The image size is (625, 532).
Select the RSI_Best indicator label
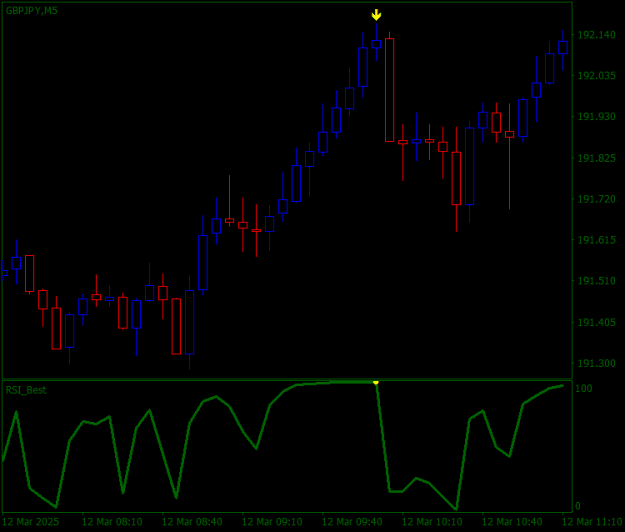(26, 390)
